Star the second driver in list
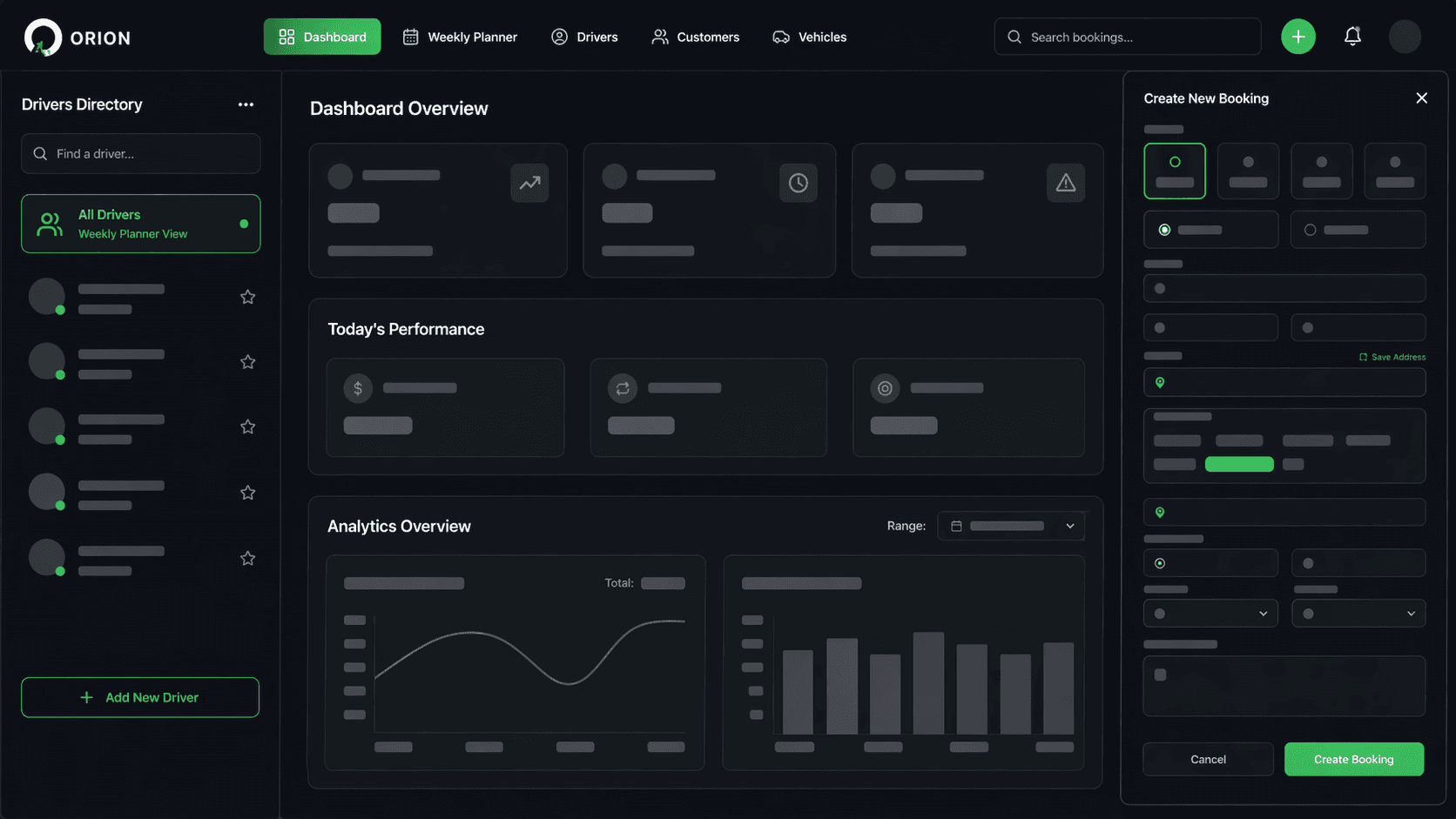The height and width of the screenshot is (819, 1456). [248, 361]
